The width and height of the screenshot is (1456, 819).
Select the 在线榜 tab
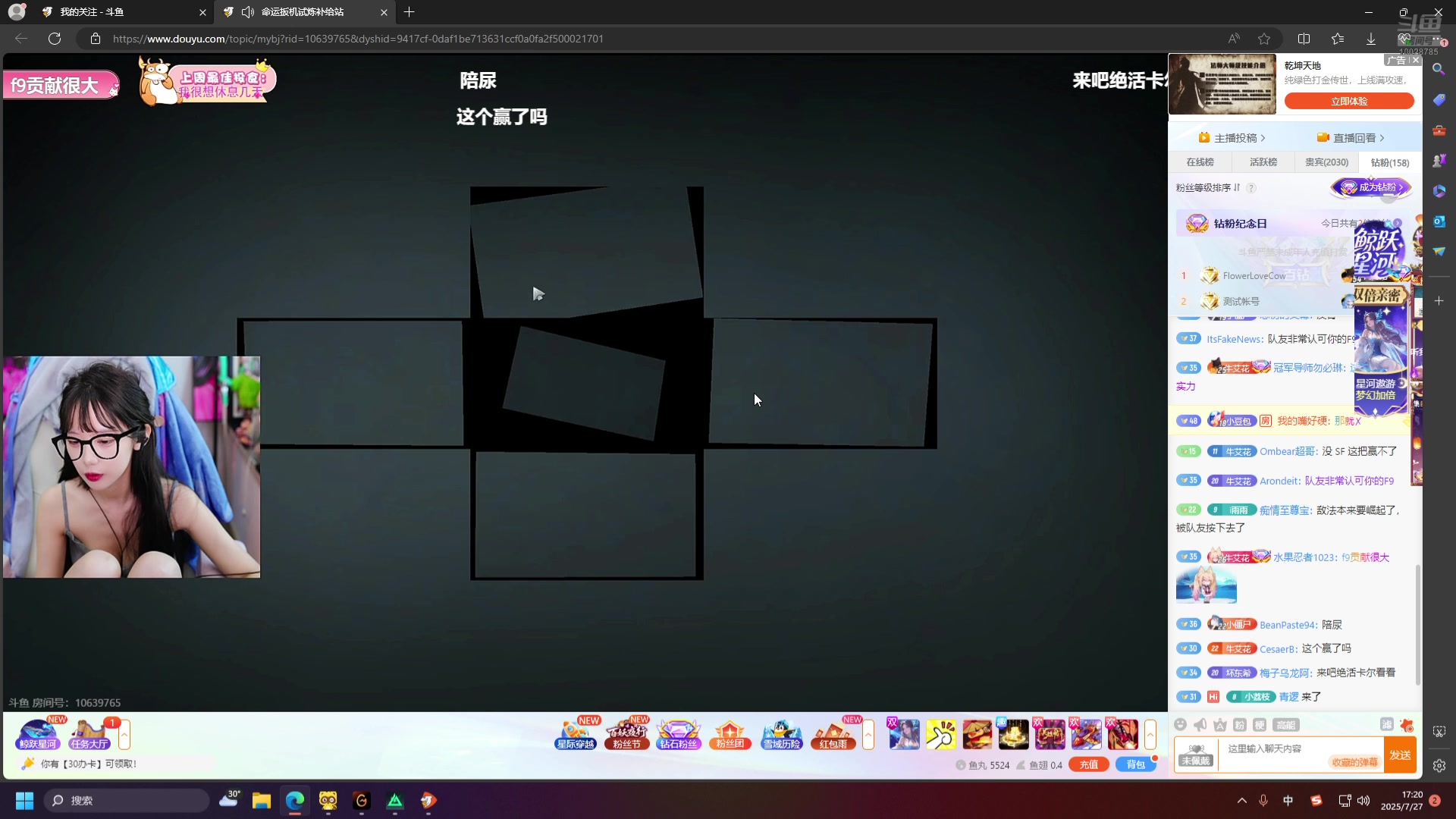[1200, 162]
